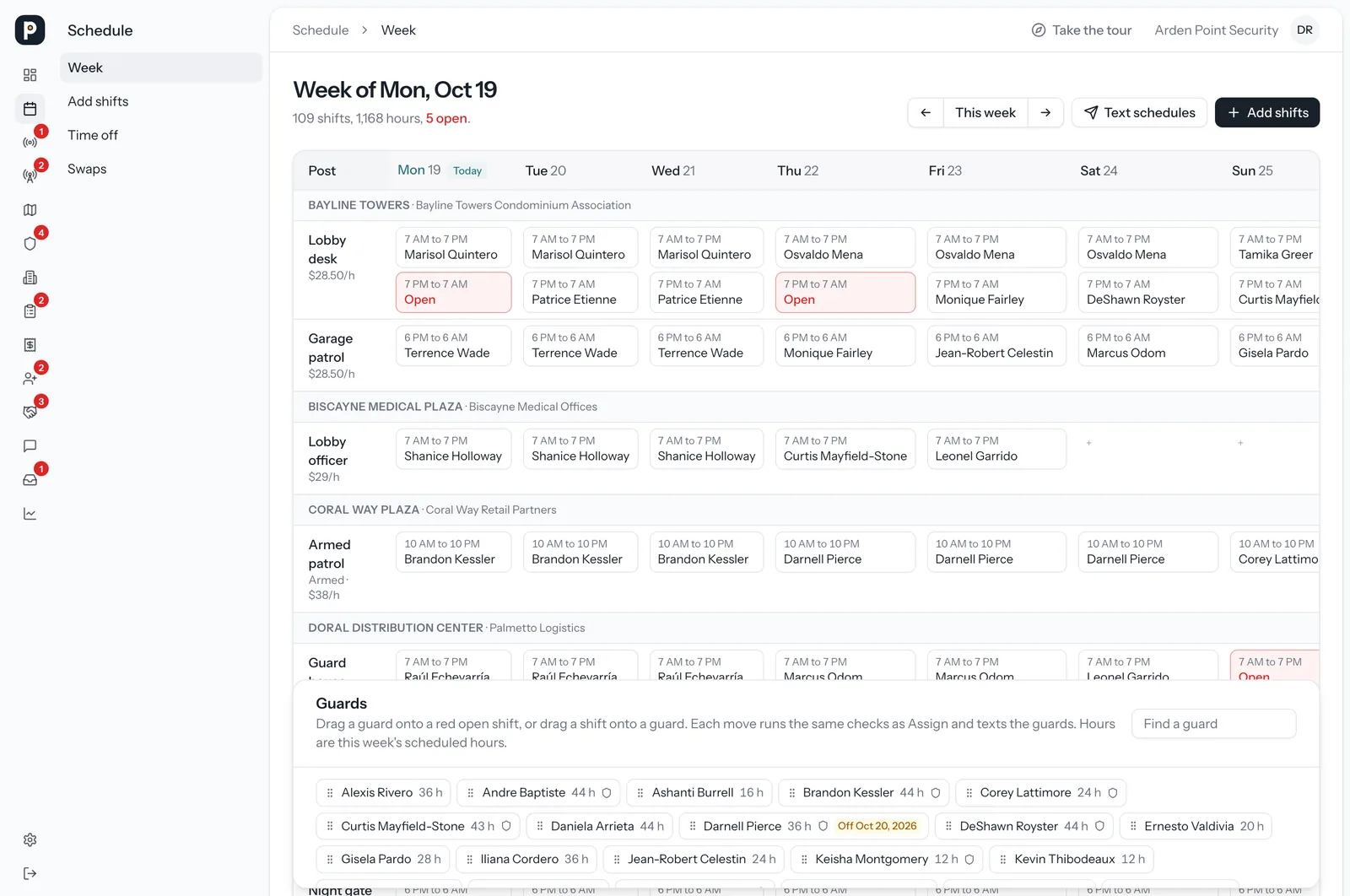Click shield badge on Corey Lattimore chip
The width and height of the screenshot is (1350, 896).
1113,793
